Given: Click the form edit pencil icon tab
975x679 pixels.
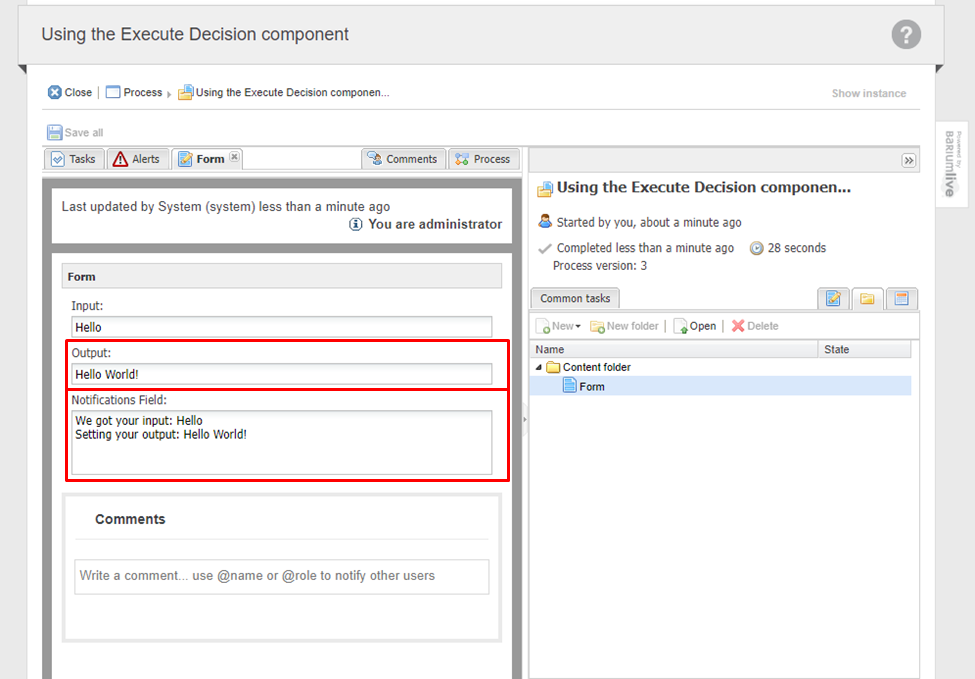Looking at the screenshot, I should coord(833,298).
